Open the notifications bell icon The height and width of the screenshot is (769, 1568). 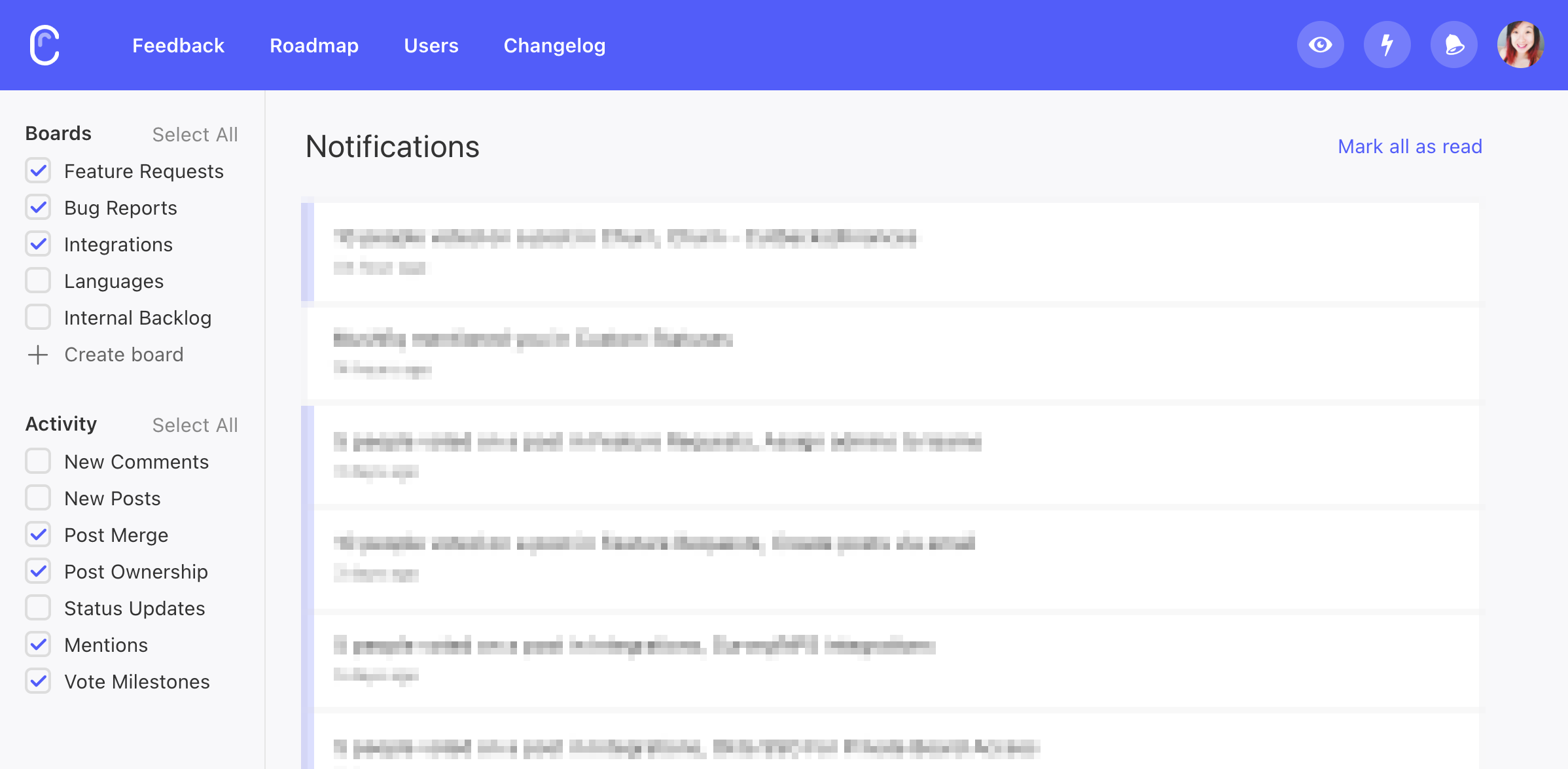pos(1454,45)
